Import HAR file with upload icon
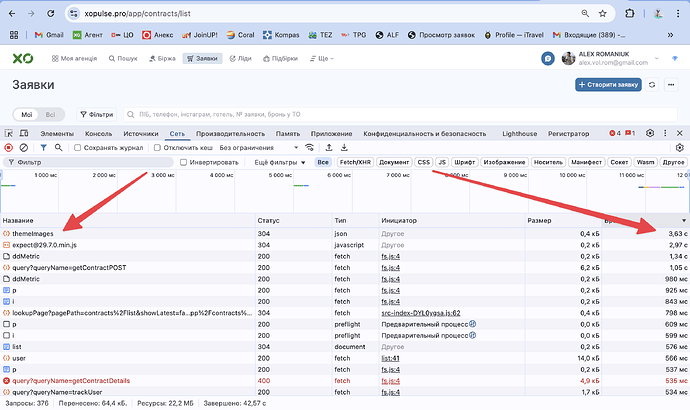 point(329,147)
